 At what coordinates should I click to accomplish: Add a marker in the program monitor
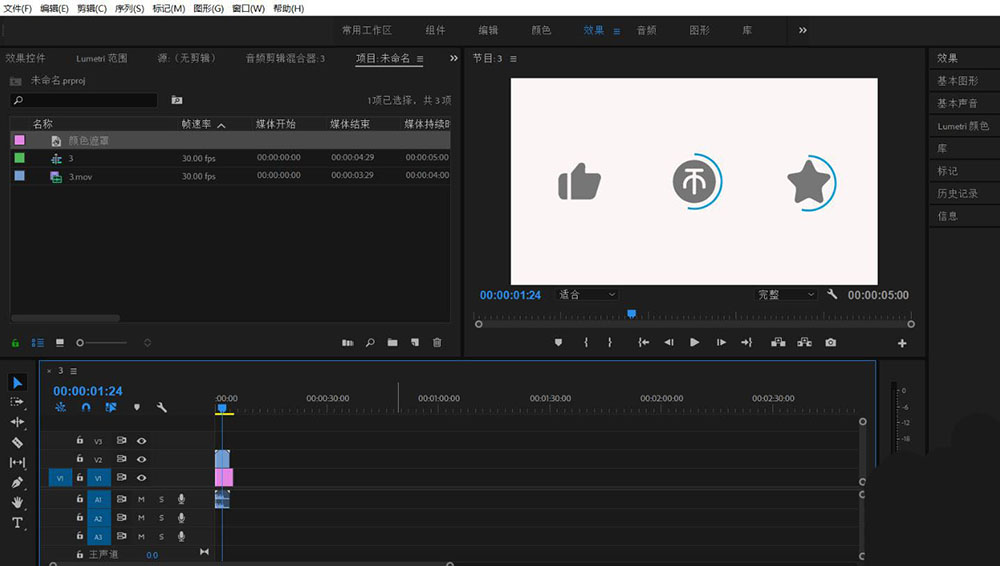coord(558,343)
